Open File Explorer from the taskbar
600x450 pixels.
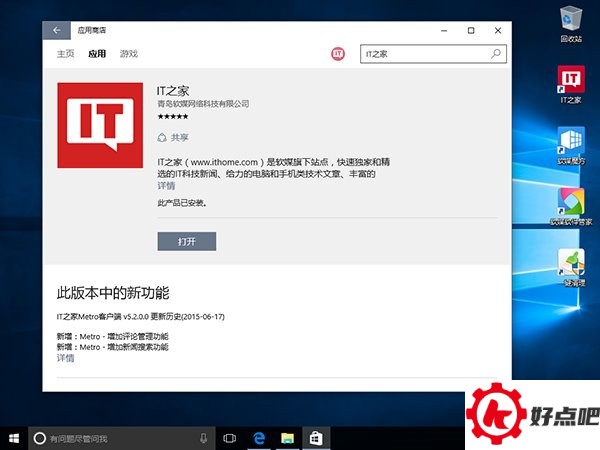point(286,438)
